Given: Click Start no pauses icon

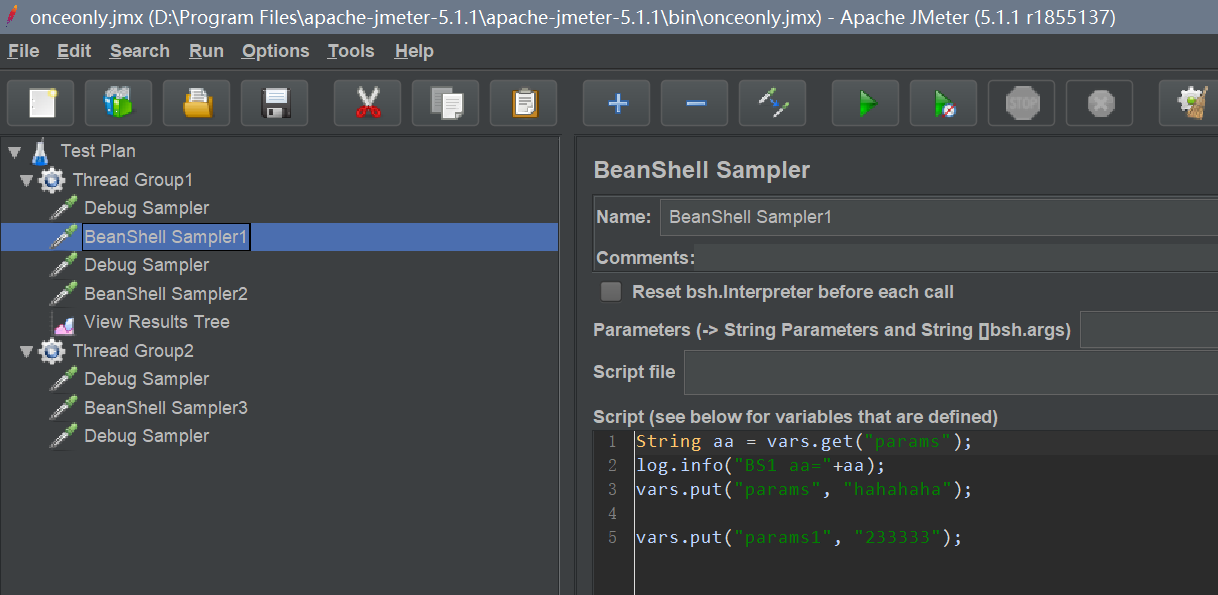Looking at the screenshot, I should coord(944,103).
